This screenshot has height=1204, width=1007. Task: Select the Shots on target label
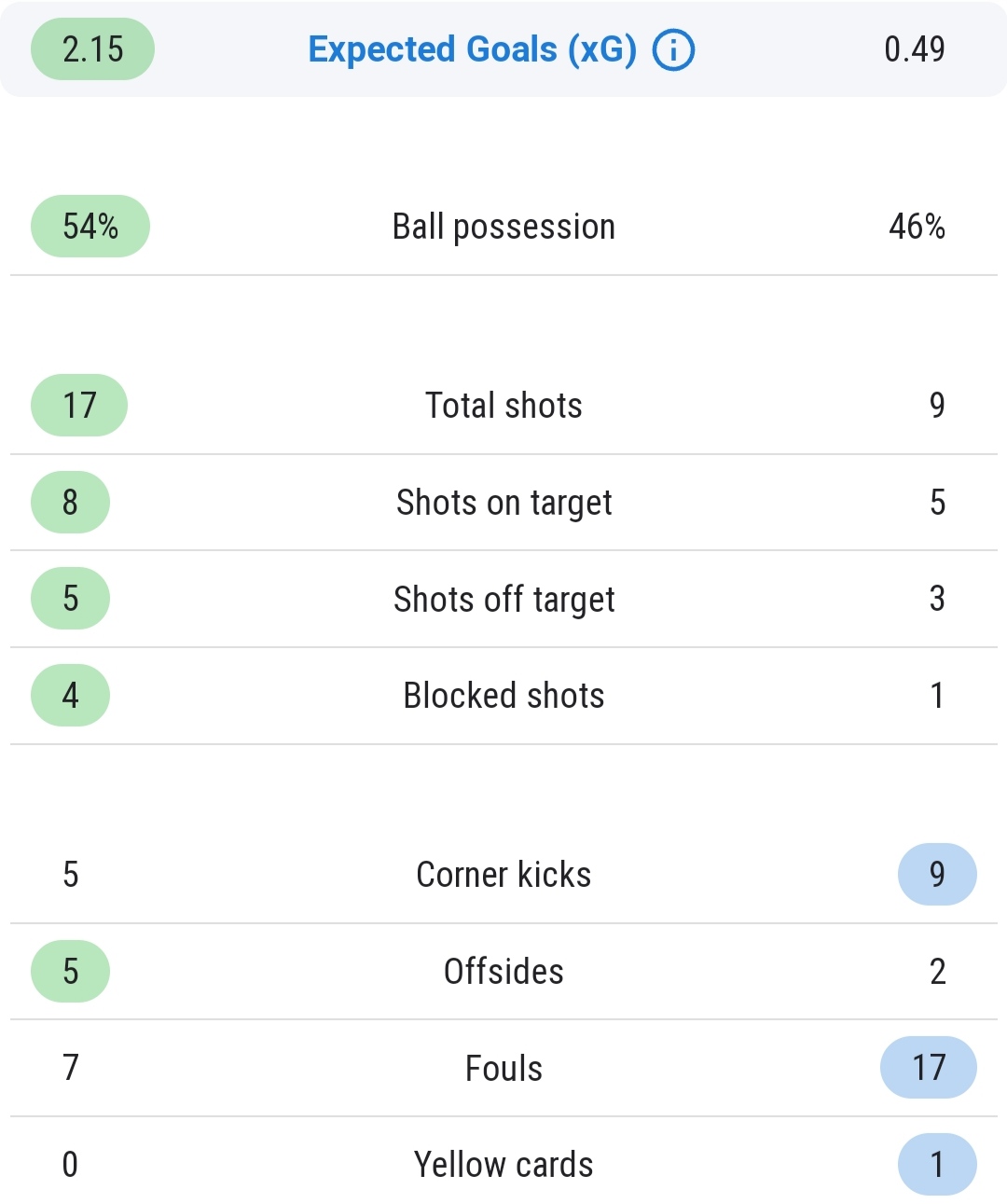(504, 503)
